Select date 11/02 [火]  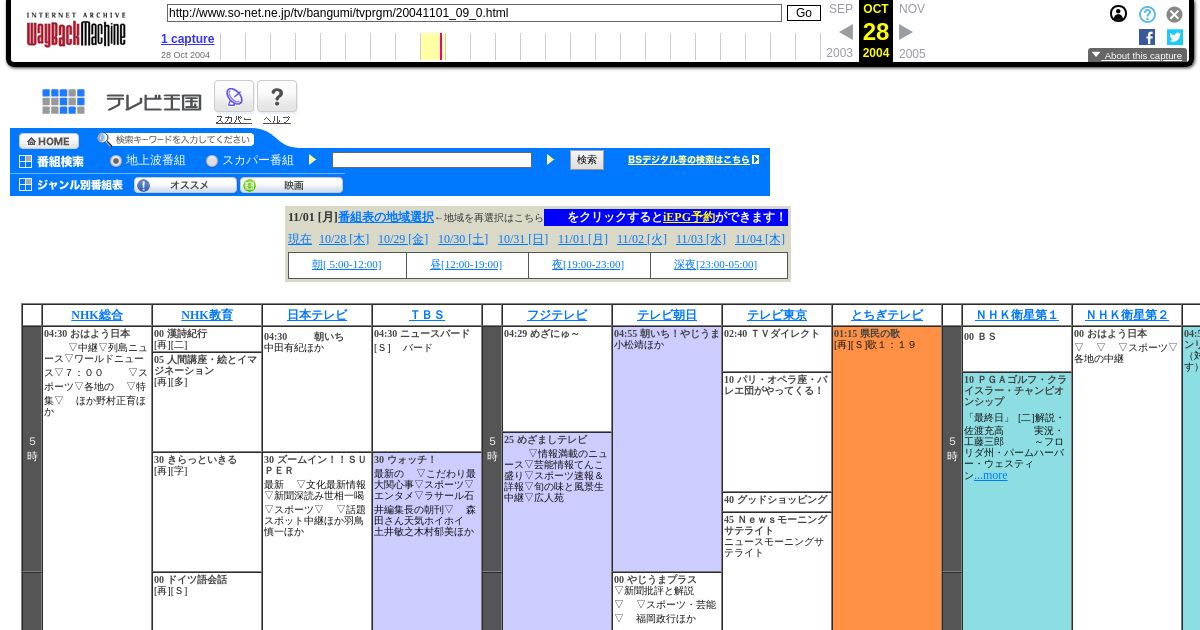pyautogui.click(x=642, y=239)
